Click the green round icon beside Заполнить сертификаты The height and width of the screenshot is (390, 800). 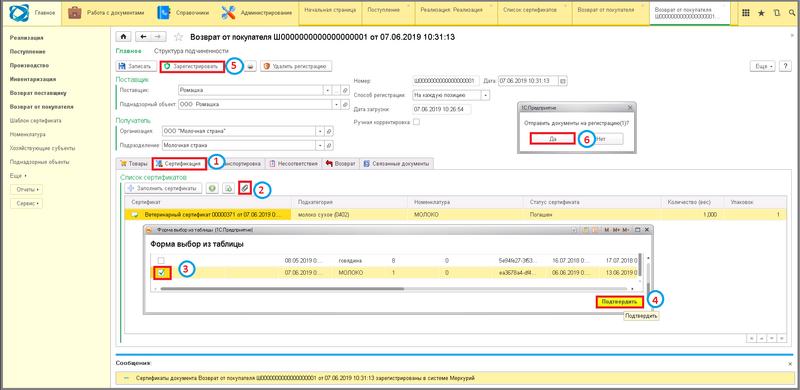point(212,188)
